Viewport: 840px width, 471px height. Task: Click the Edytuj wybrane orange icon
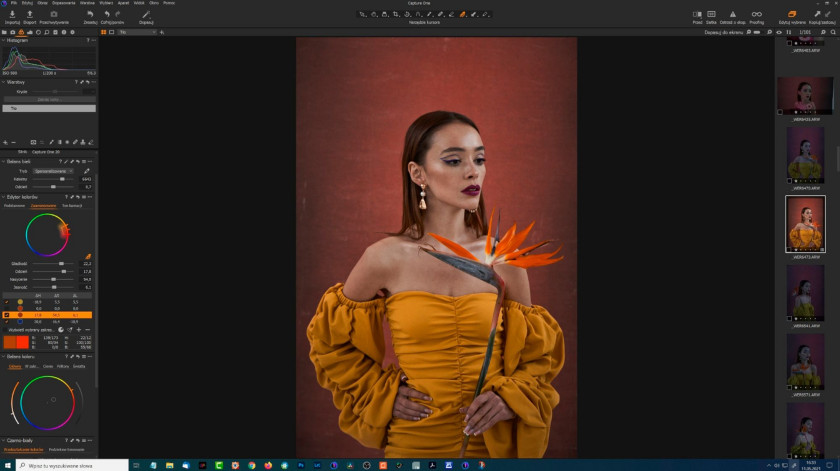click(x=792, y=14)
